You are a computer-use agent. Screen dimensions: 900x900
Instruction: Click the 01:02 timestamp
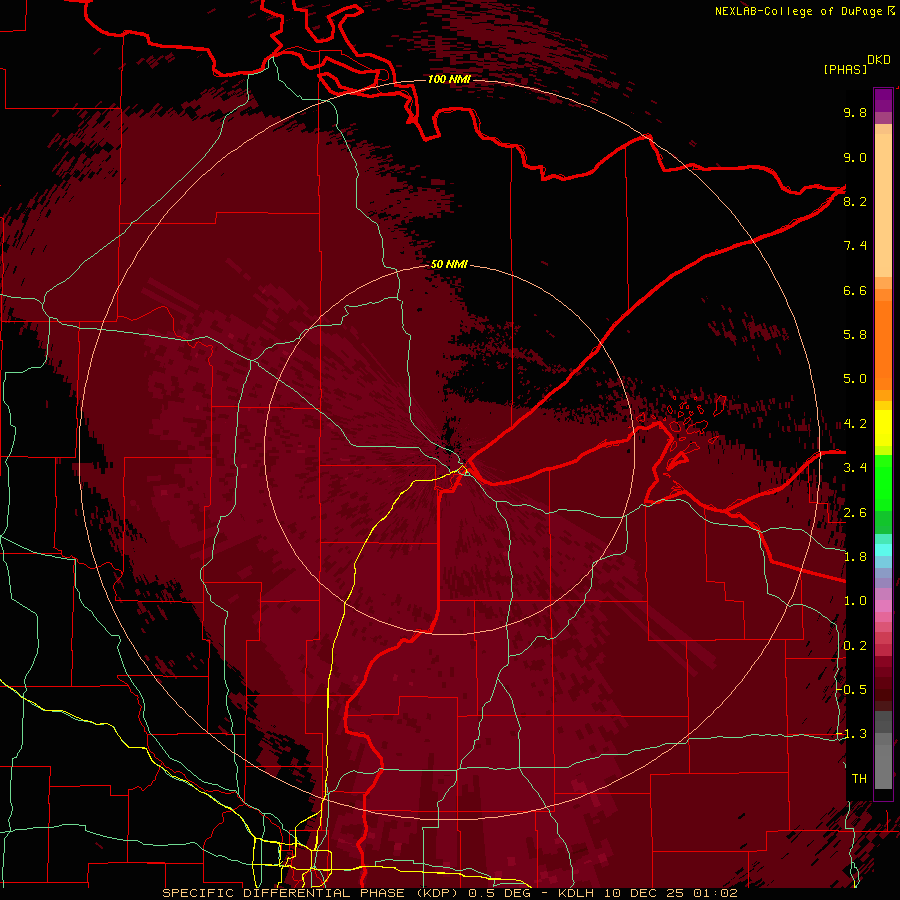point(715,893)
